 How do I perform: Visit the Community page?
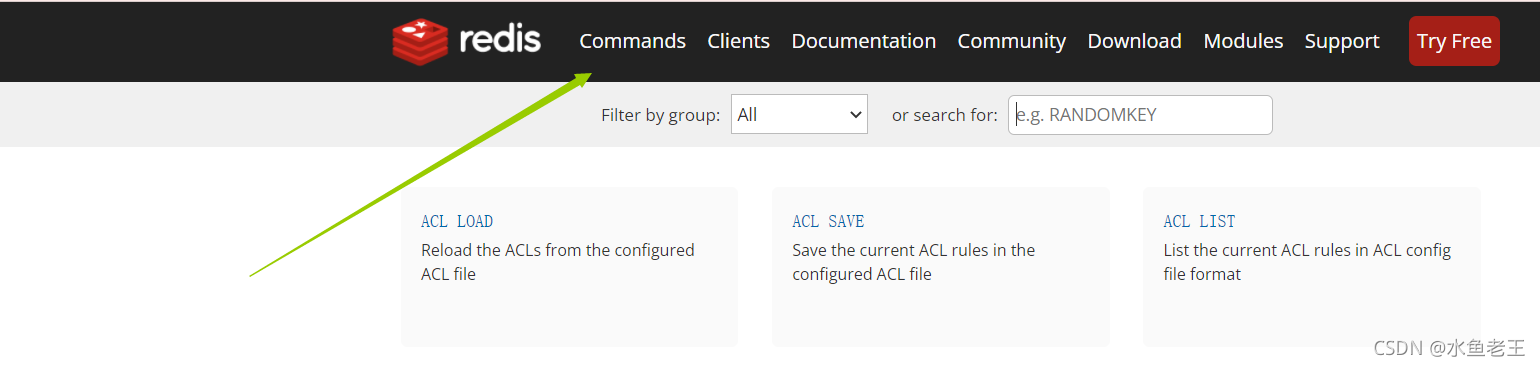(x=1012, y=41)
